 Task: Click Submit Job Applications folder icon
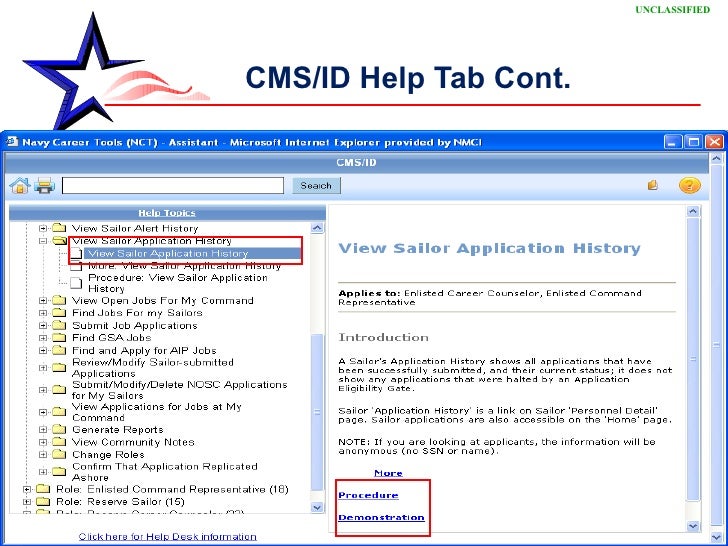pyautogui.click(x=59, y=325)
